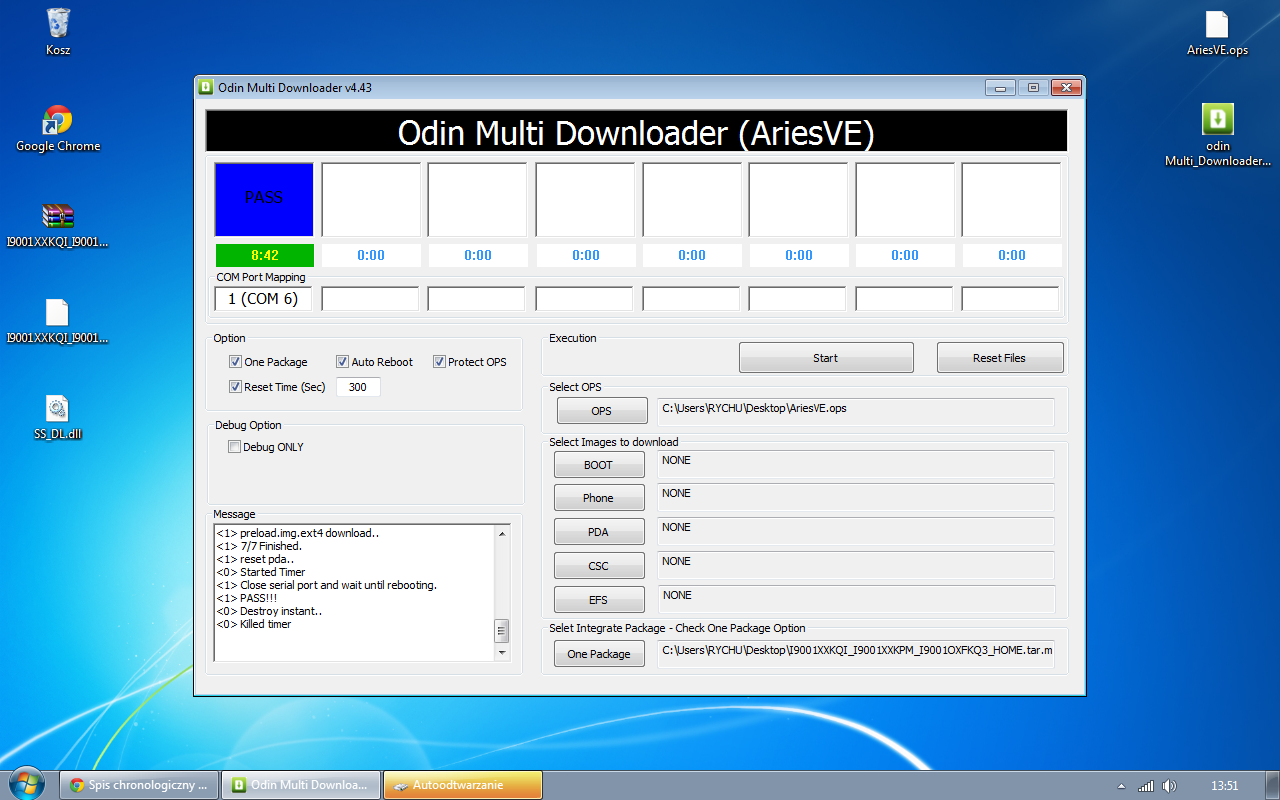Toggle the Protect OPS checkbox

click(x=439, y=362)
